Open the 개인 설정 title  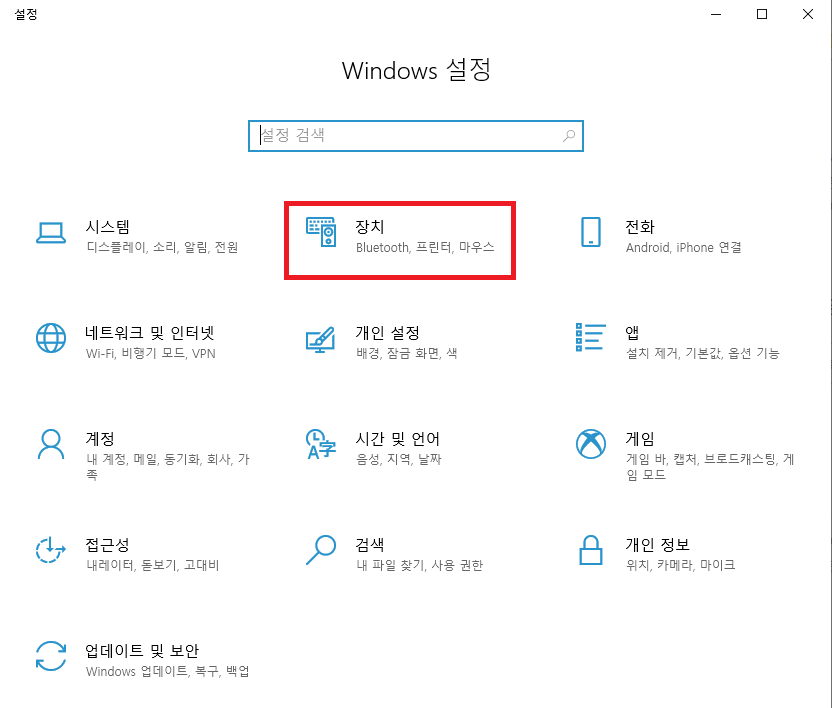(x=387, y=333)
